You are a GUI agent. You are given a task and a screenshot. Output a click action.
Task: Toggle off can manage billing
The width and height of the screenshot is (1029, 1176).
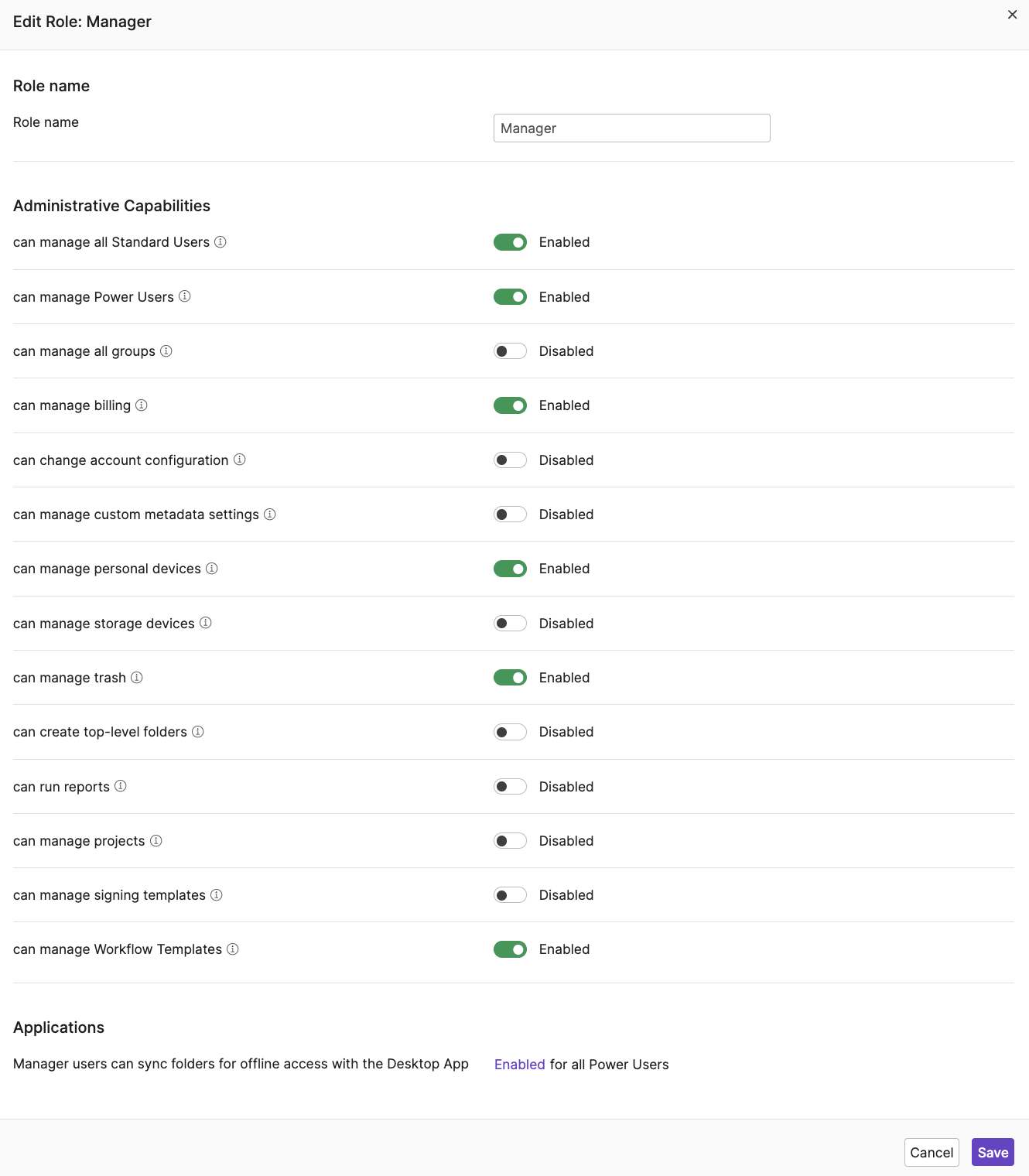coord(510,405)
